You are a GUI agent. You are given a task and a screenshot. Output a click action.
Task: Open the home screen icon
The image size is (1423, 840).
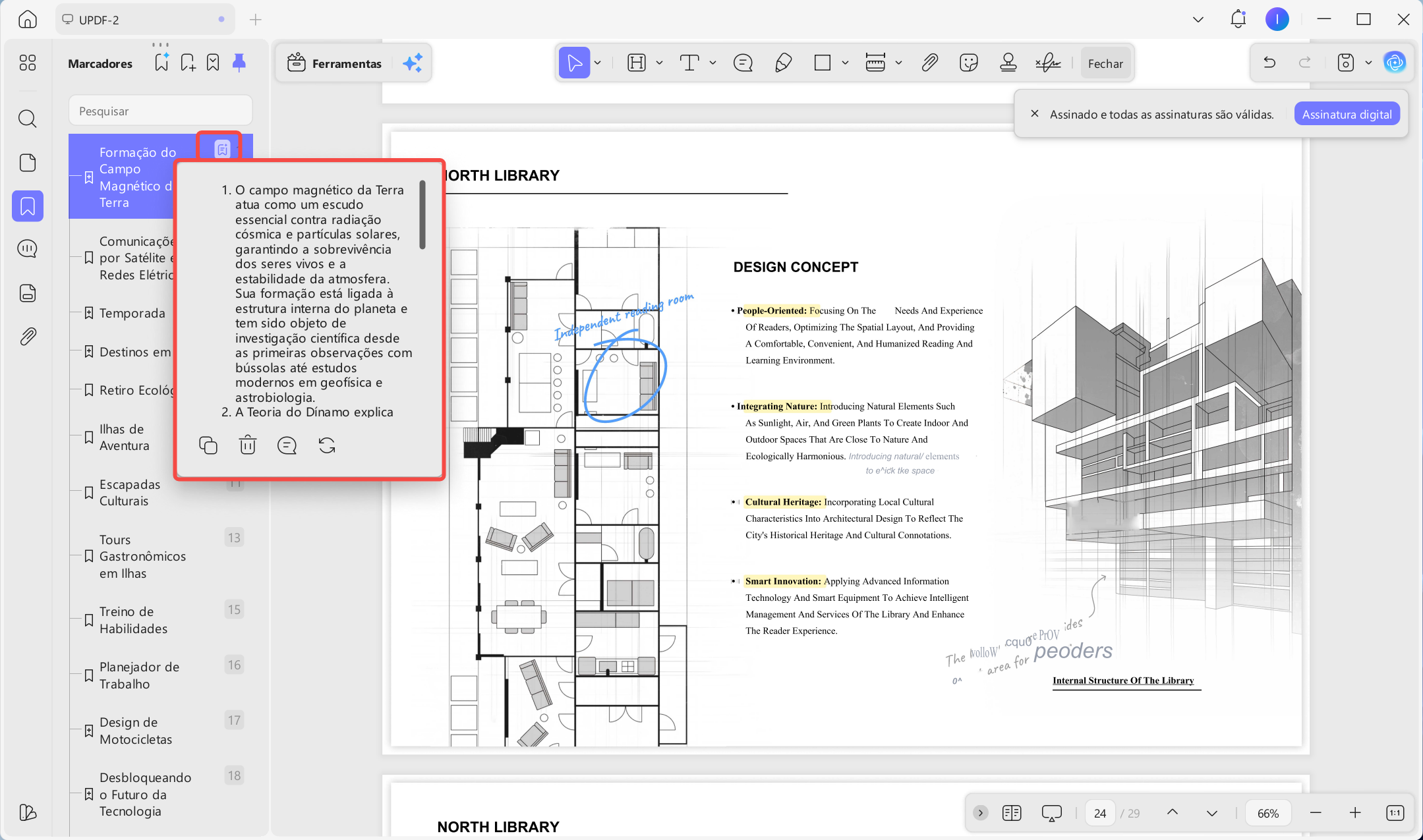click(28, 20)
